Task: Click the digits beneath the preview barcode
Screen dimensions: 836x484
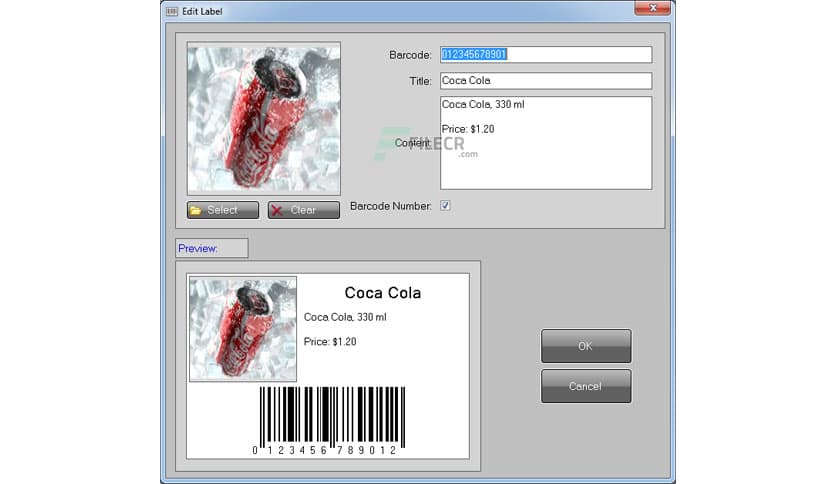Action: [x=326, y=451]
